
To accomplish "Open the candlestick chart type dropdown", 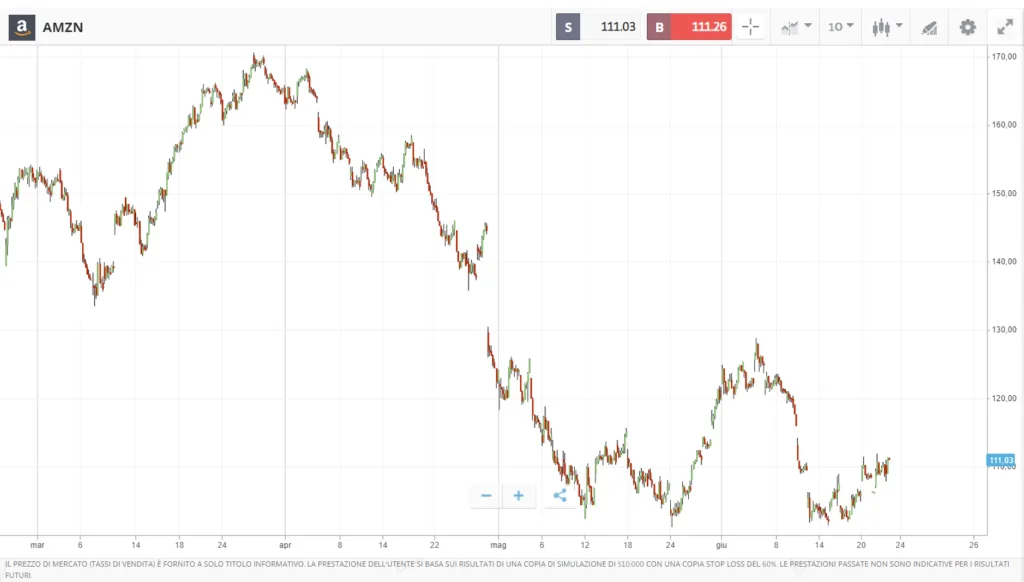I will [x=887, y=27].
